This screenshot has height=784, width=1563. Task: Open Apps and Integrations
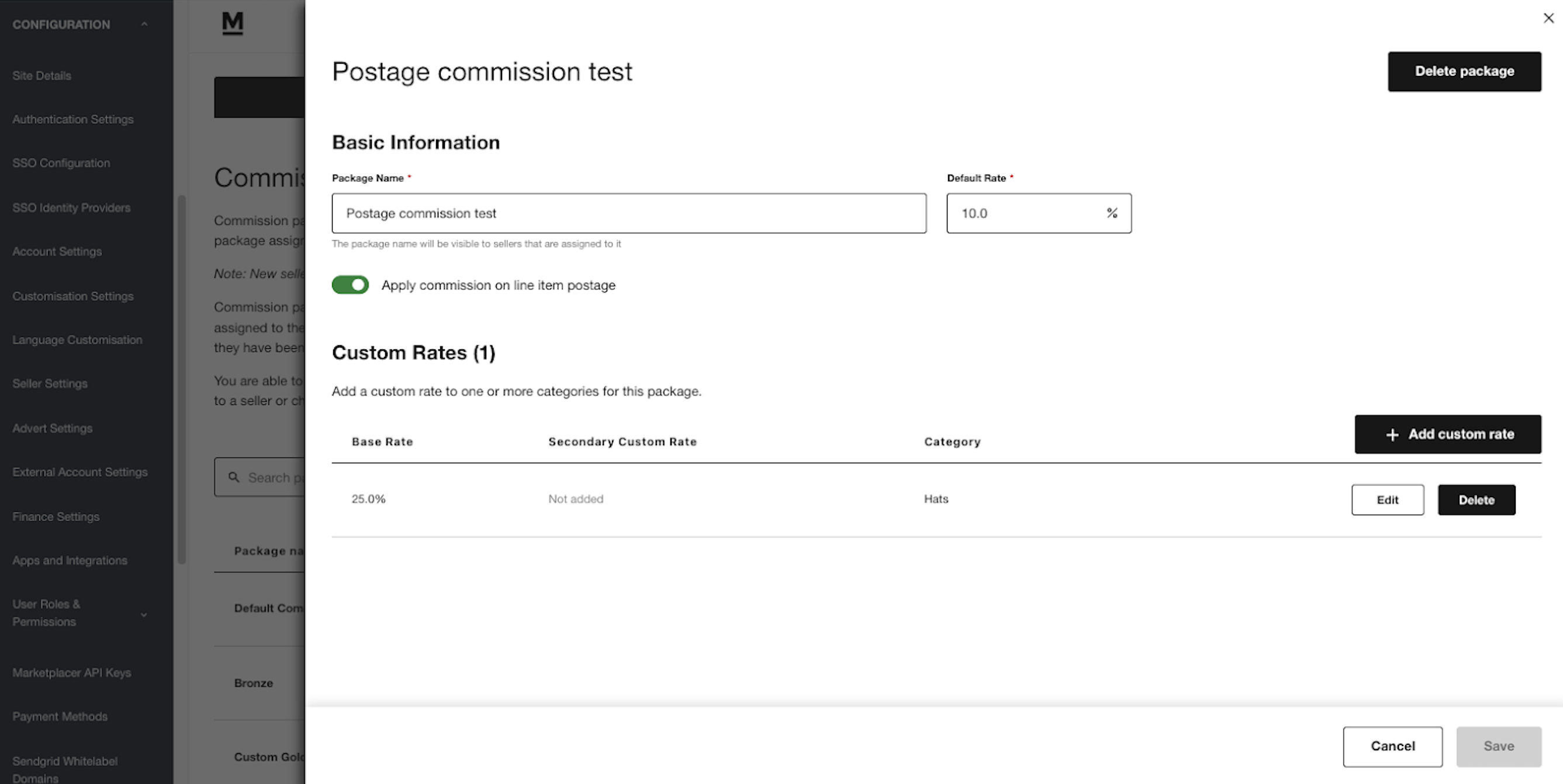tap(70, 560)
